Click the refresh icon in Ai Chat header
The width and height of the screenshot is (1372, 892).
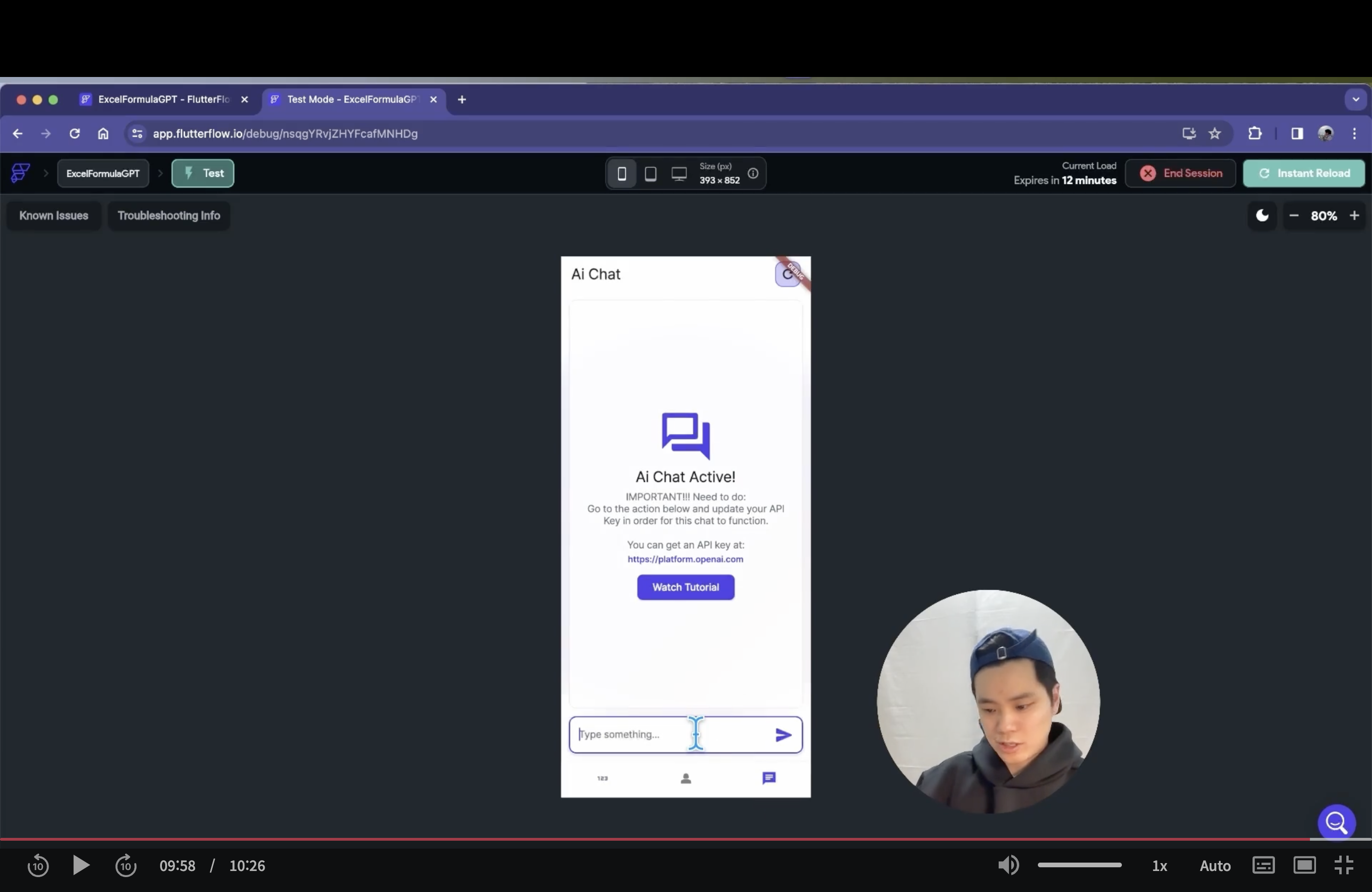787,274
